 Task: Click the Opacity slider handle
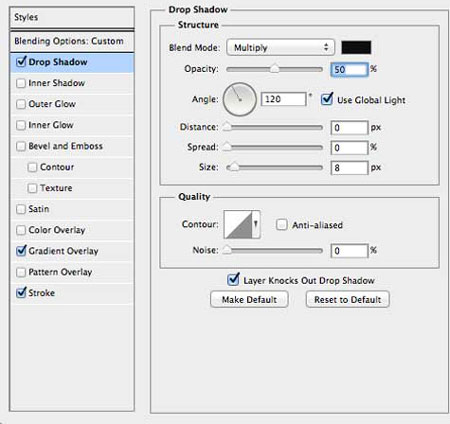[x=274, y=69]
